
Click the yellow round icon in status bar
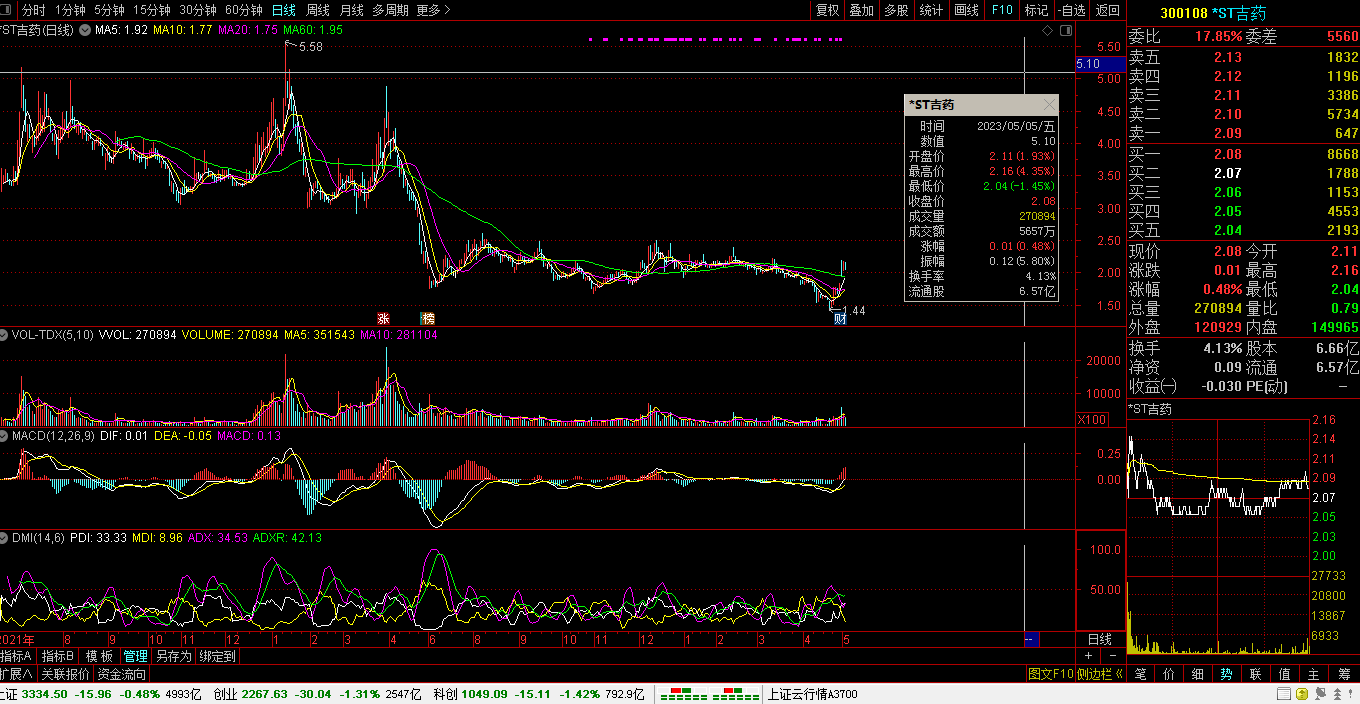pos(1302,693)
